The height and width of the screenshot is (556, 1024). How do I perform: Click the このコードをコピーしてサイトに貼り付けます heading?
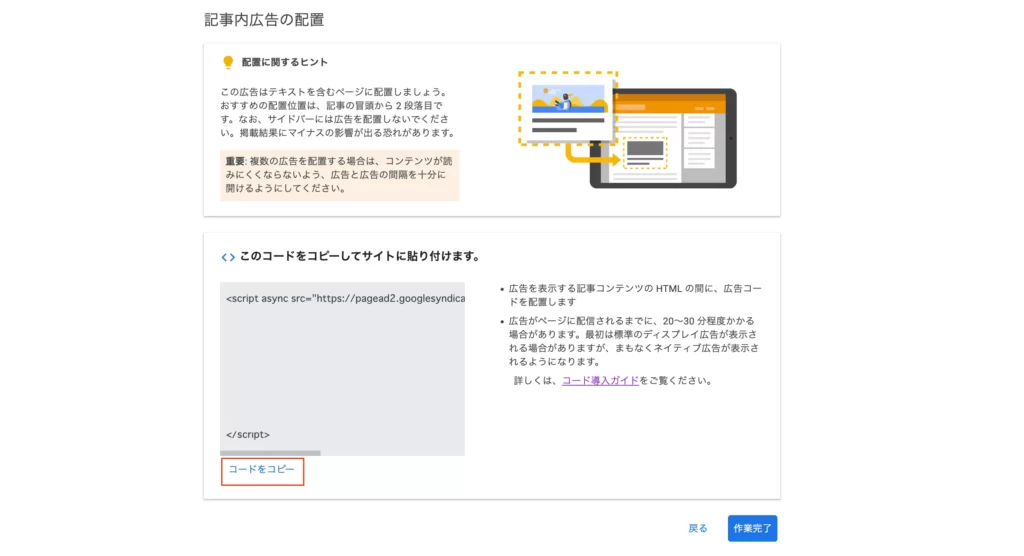[x=359, y=256]
